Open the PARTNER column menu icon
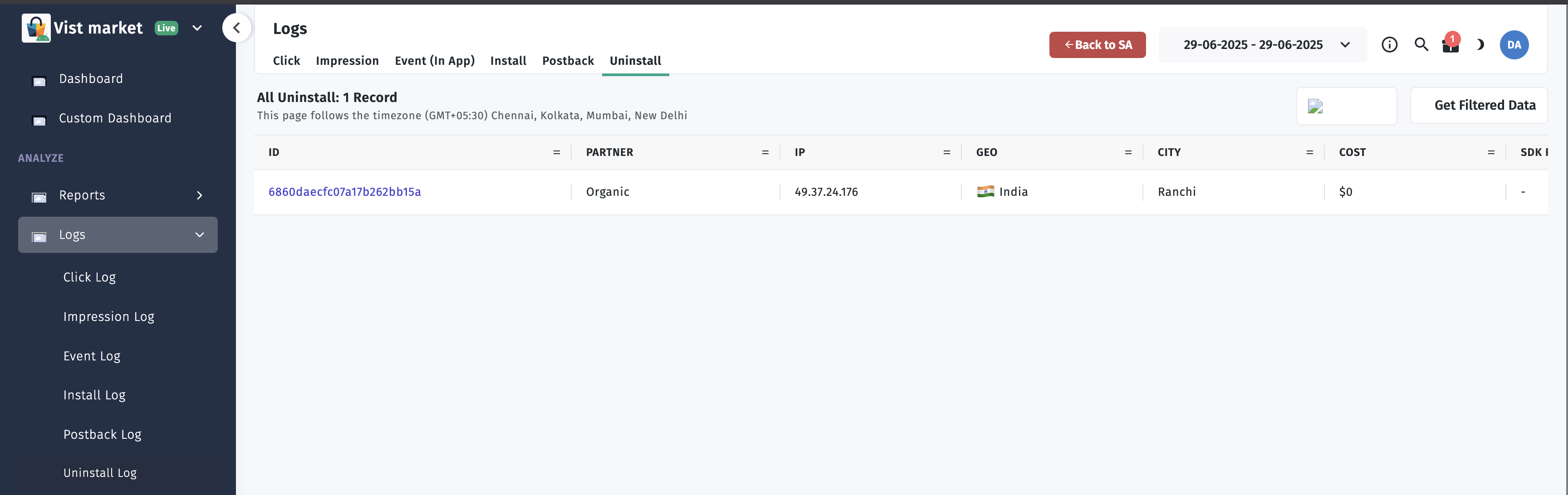Viewport: 1568px width, 495px height. pos(764,153)
